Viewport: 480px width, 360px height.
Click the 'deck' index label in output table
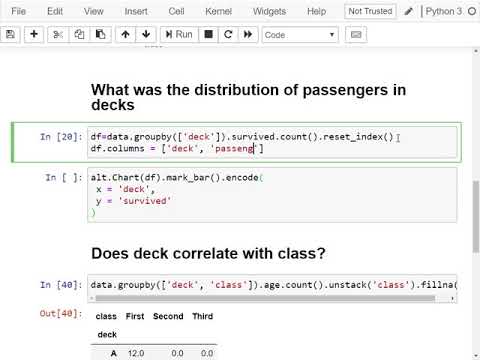click(107, 335)
